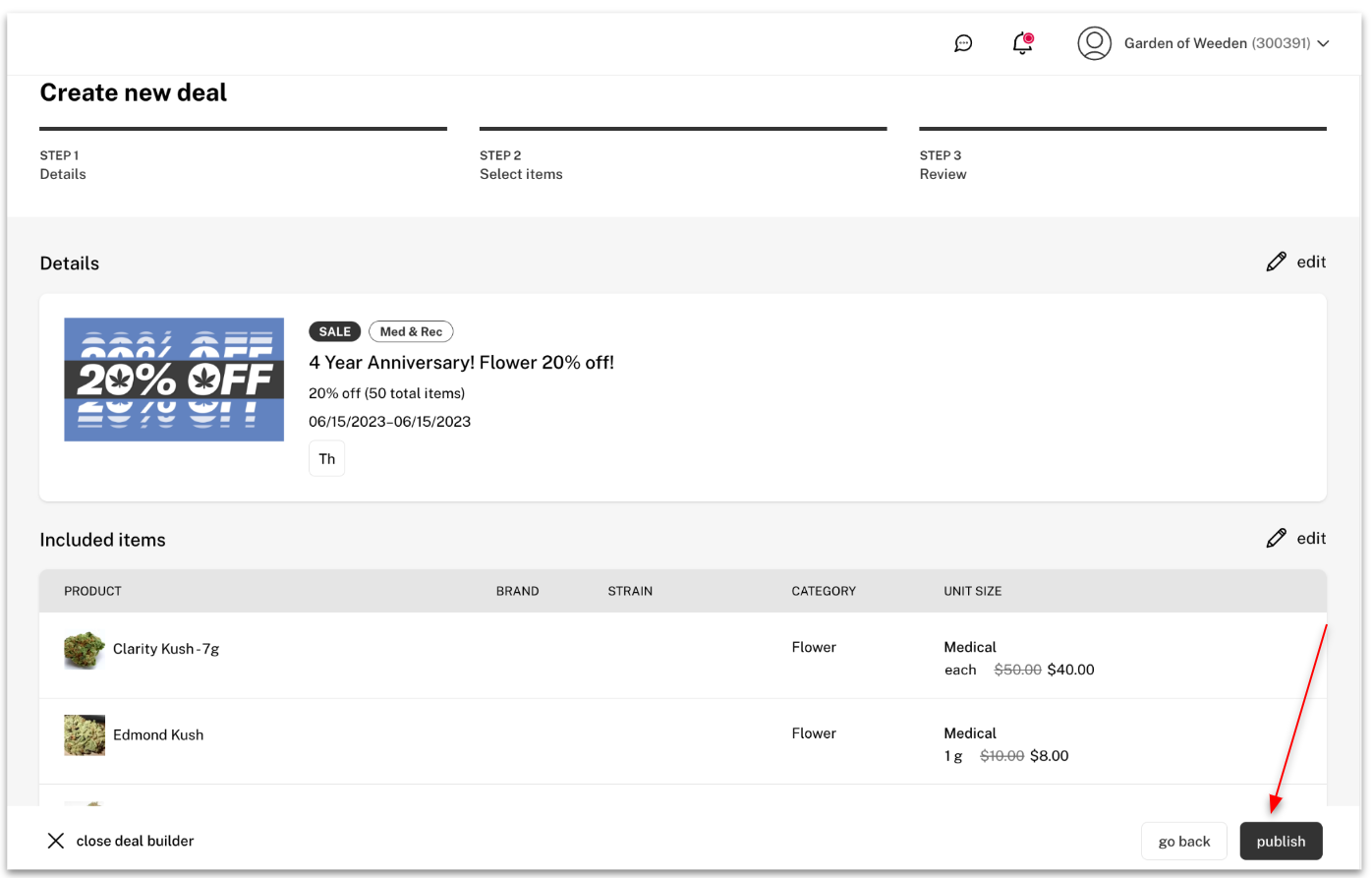This screenshot has width=1372, height=878.
Task: Click the edit label for Included items
Action: (1311, 538)
